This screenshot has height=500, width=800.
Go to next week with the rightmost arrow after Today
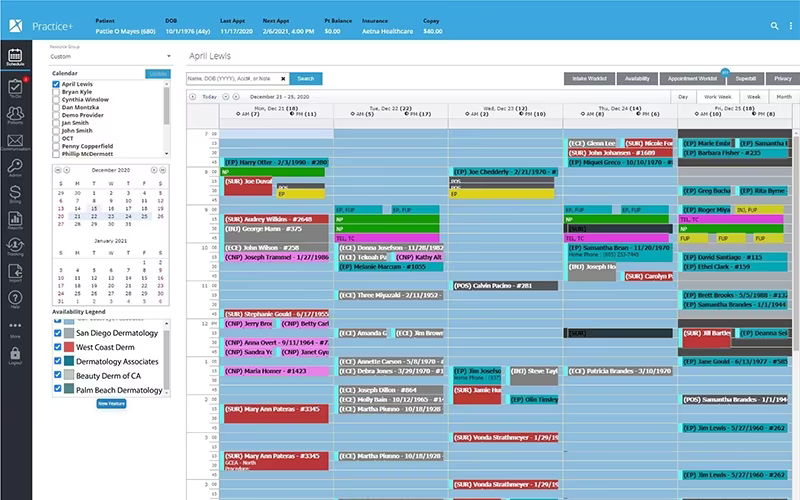pyautogui.click(x=236, y=96)
